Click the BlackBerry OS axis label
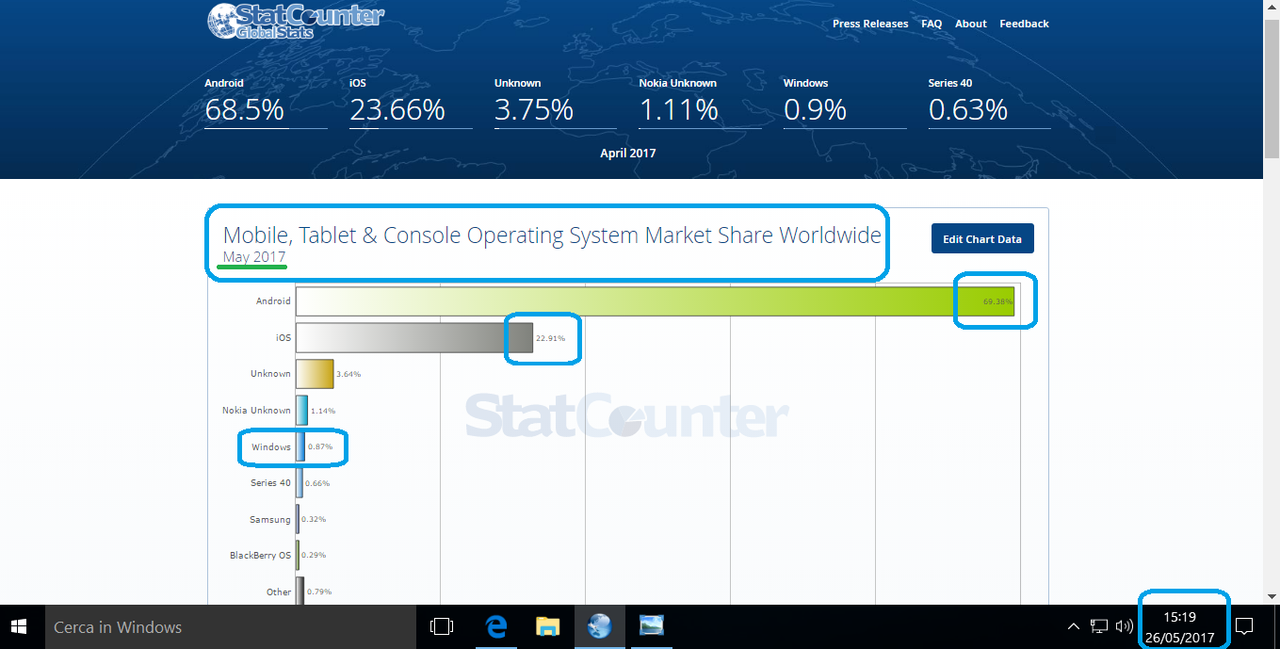This screenshot has width=1280, height=649. 260,555
